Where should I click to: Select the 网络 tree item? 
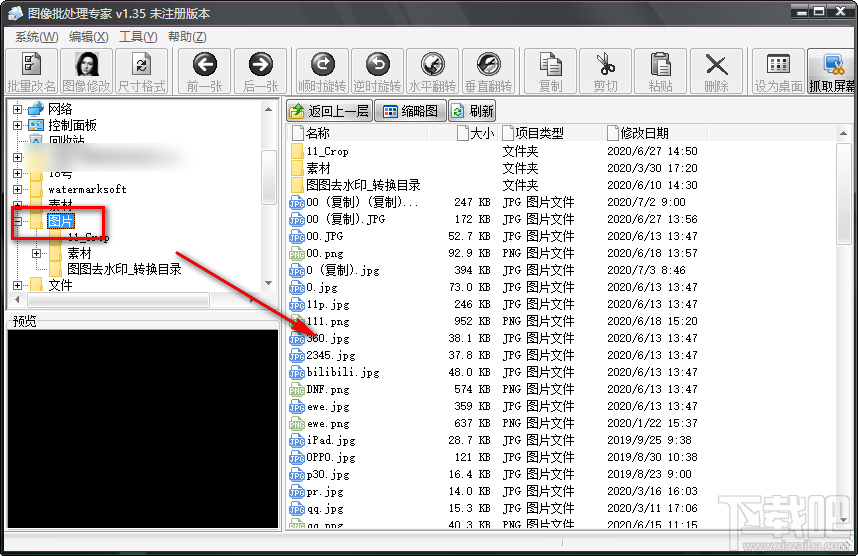coord(60,109)
